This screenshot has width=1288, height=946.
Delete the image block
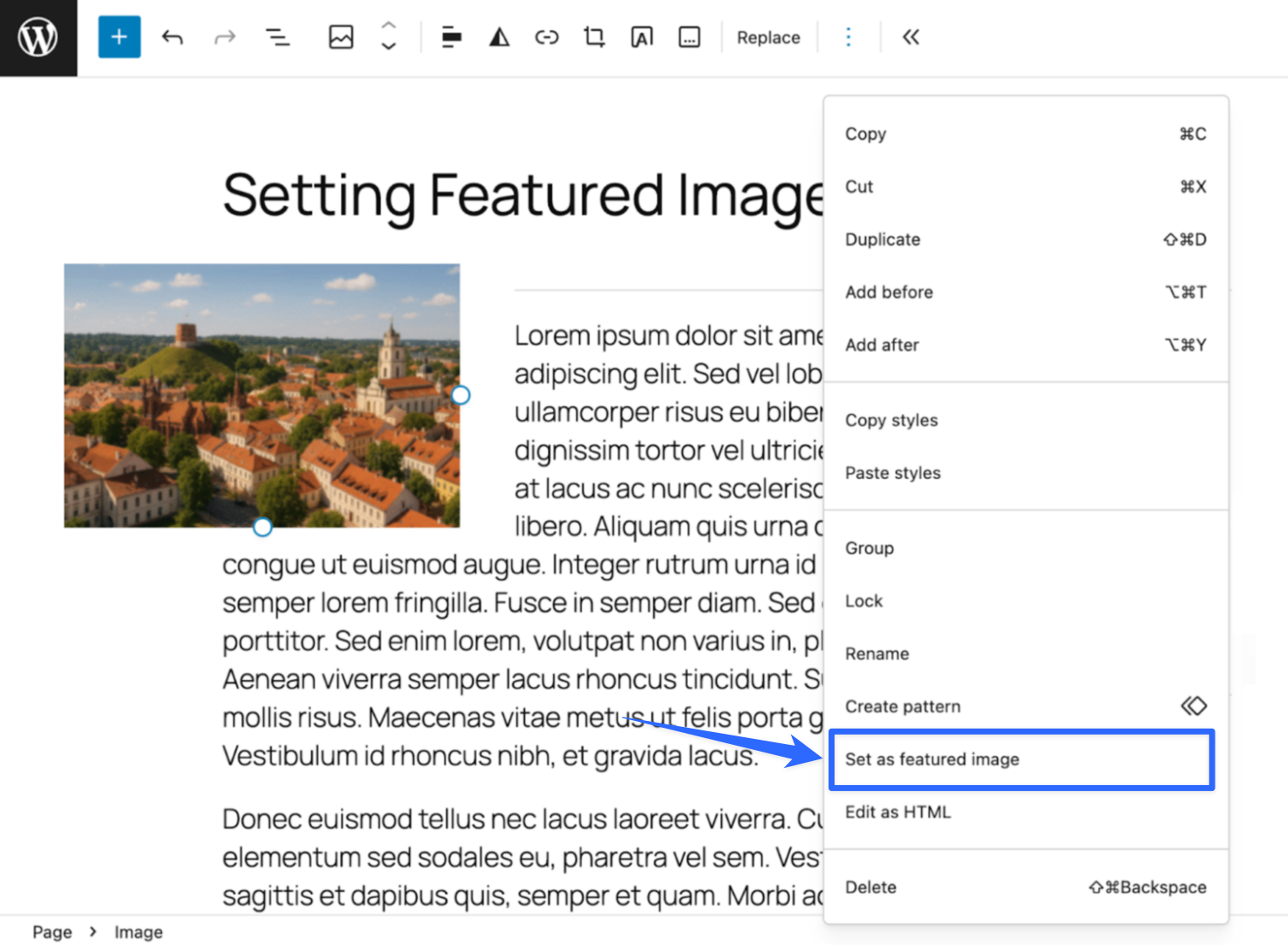1025,887
